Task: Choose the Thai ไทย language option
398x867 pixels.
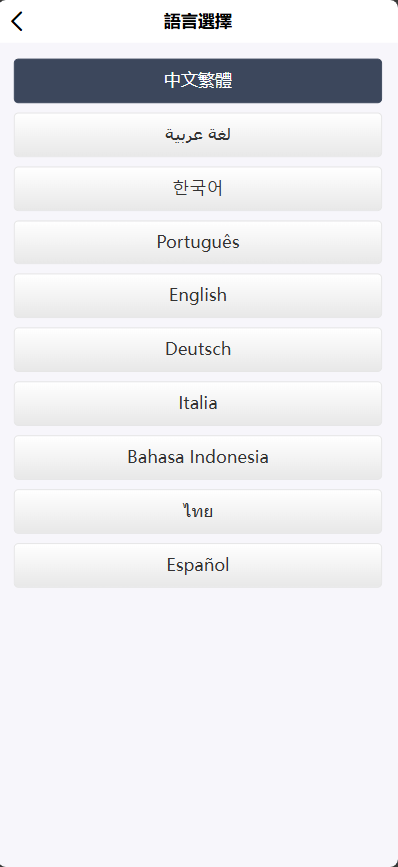Action: tap(198, 511)
